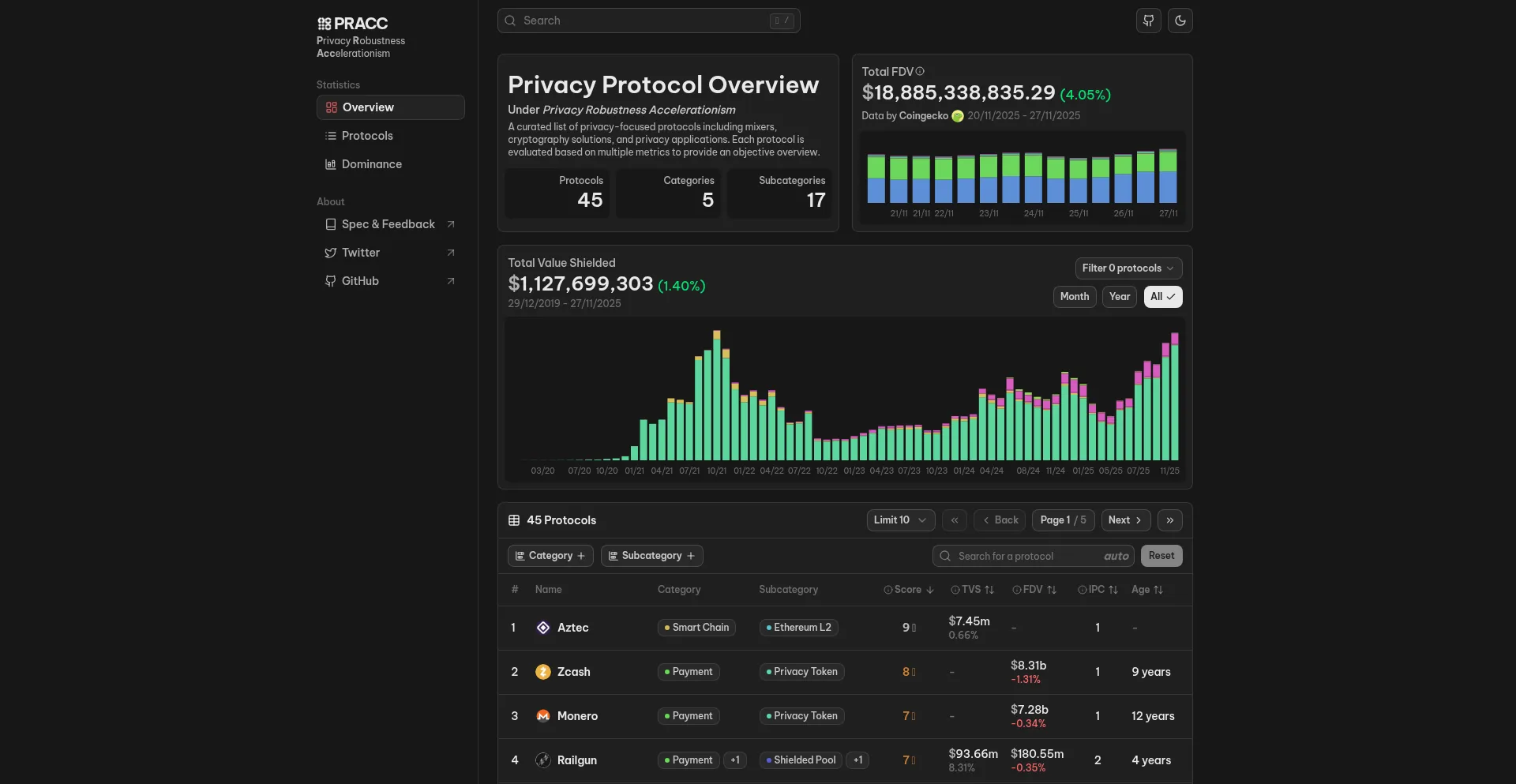The height and width of the screenshot is (784, 1516).
Task: Click the Monero logo icon
Action: (543, 716)
